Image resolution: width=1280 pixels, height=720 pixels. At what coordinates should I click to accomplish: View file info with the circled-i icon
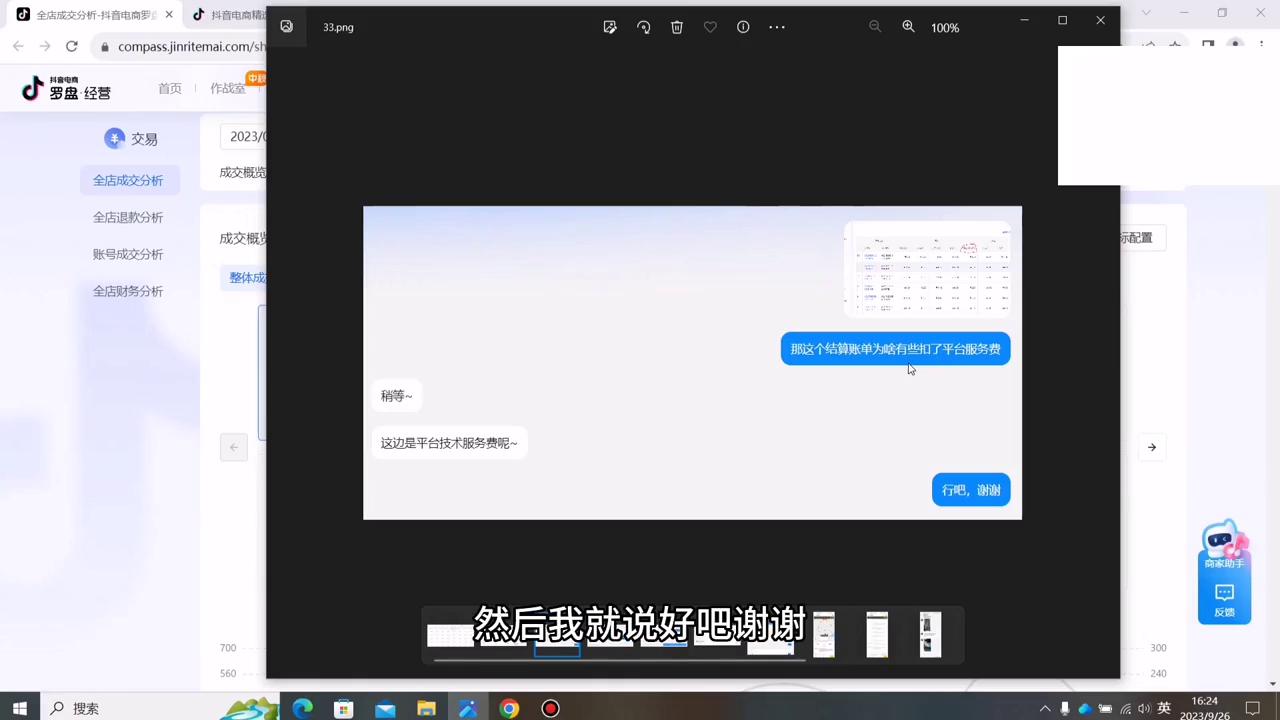click(x=743, y=27)
